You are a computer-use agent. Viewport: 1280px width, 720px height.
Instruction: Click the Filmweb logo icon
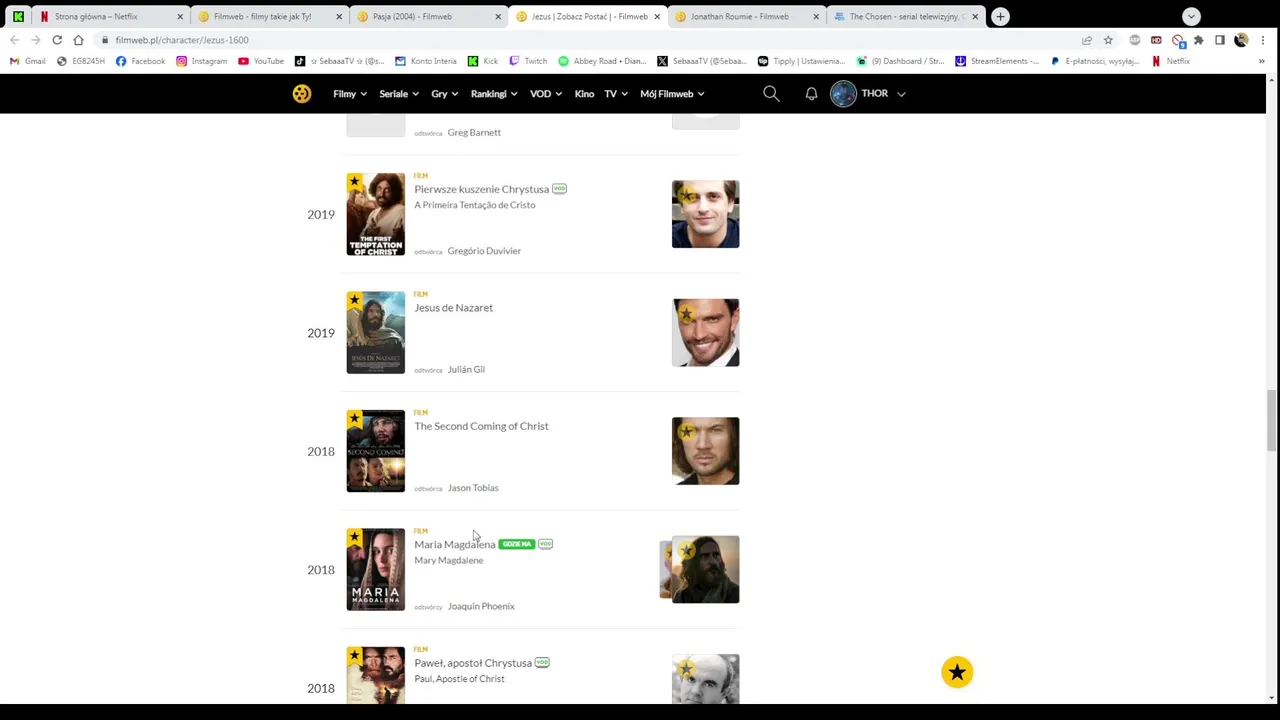click(x=302, y=93)
